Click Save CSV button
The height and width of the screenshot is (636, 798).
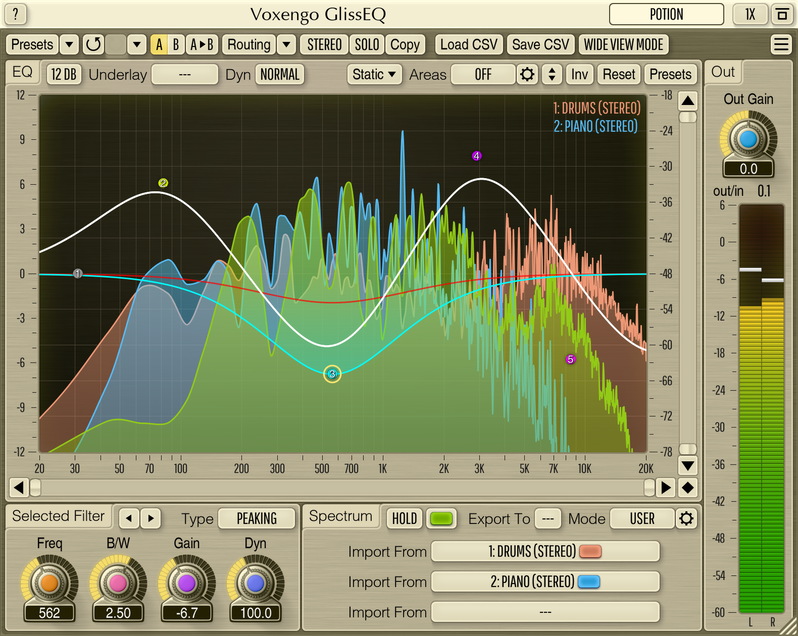pyautogui.click(x=540, y=45)
